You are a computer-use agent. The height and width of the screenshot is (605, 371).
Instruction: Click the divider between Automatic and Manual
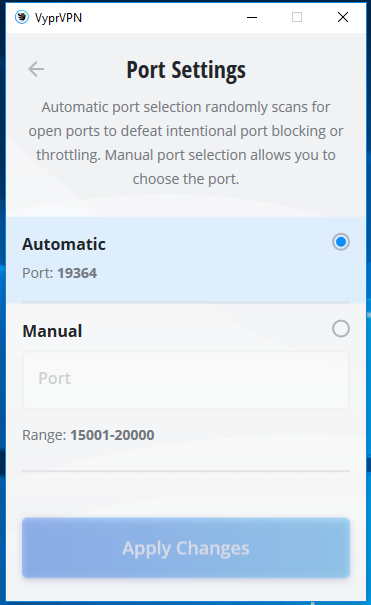tap(186, 303)
